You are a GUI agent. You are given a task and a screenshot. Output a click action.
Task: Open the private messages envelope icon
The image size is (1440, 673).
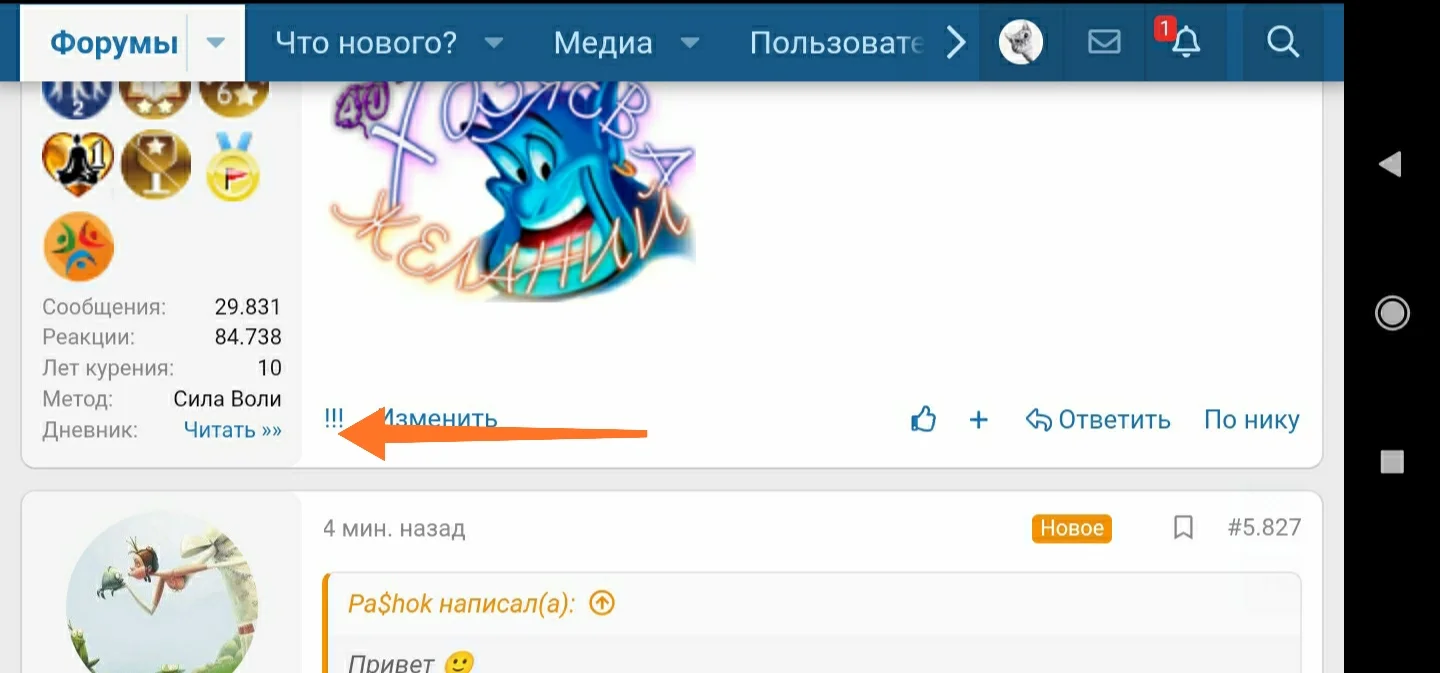pyautogui.click(x=1104, y=42)
